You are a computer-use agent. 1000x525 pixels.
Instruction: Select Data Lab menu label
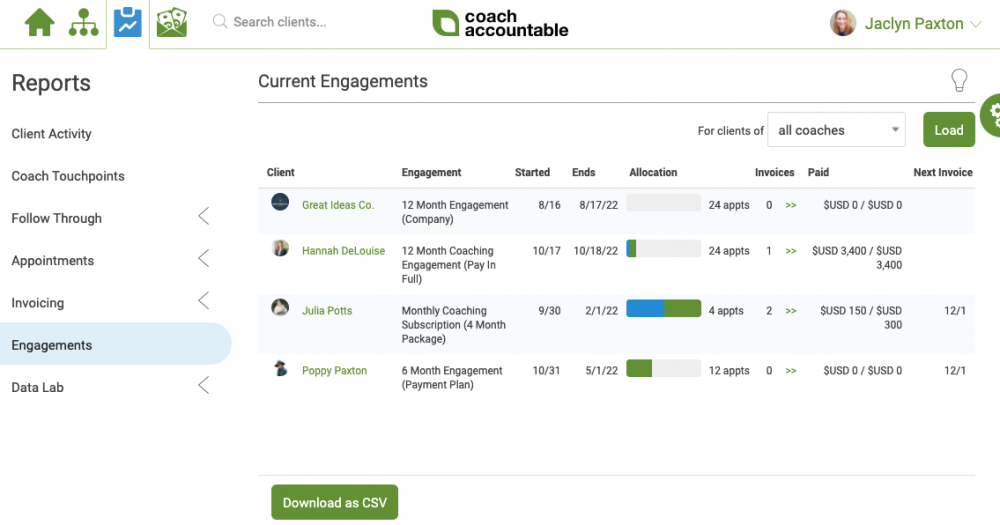38,387
